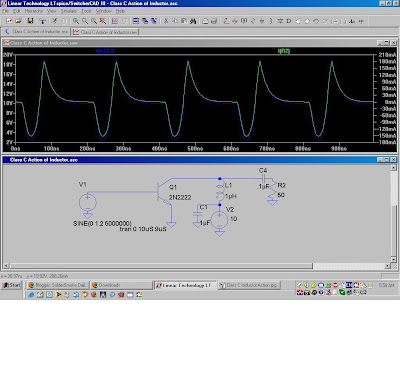Switch to the Class C Action of Inductor.asc tab

(x=37, y=32)
